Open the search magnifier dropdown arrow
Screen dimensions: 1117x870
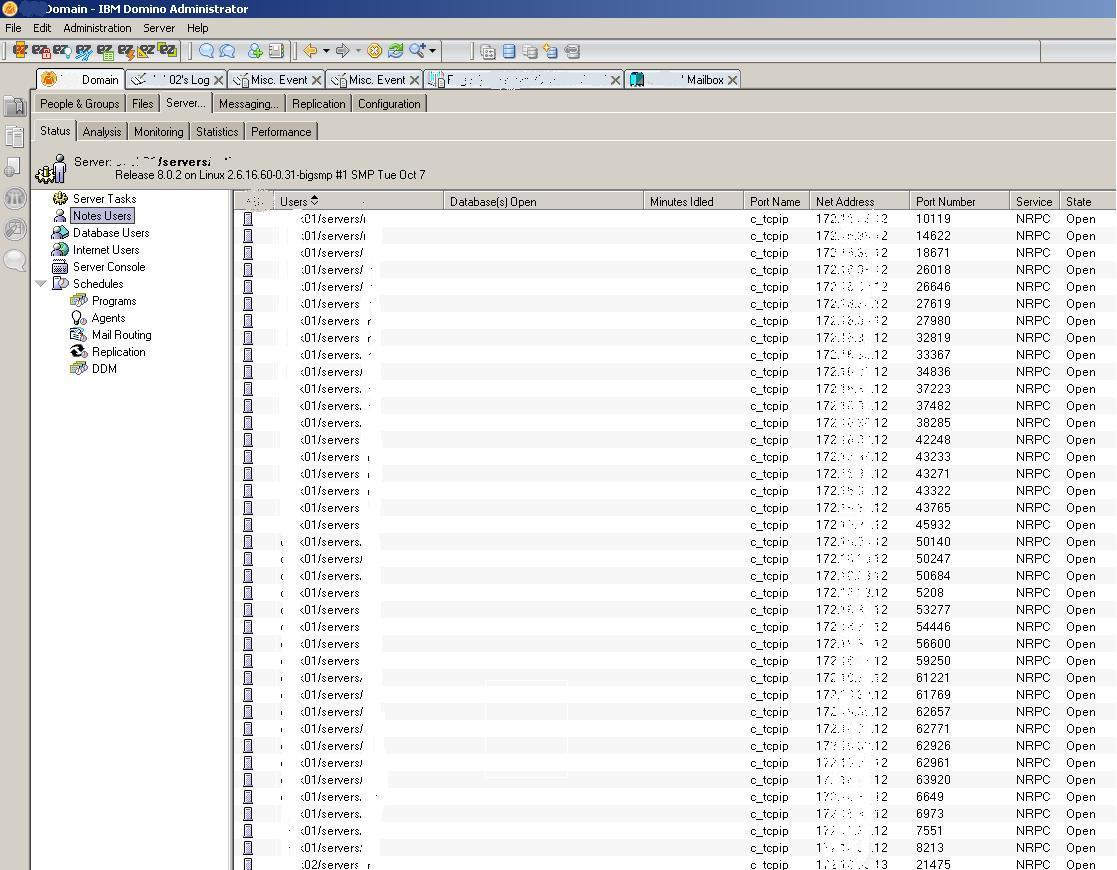pyautogui.click(x=432, y=51)
